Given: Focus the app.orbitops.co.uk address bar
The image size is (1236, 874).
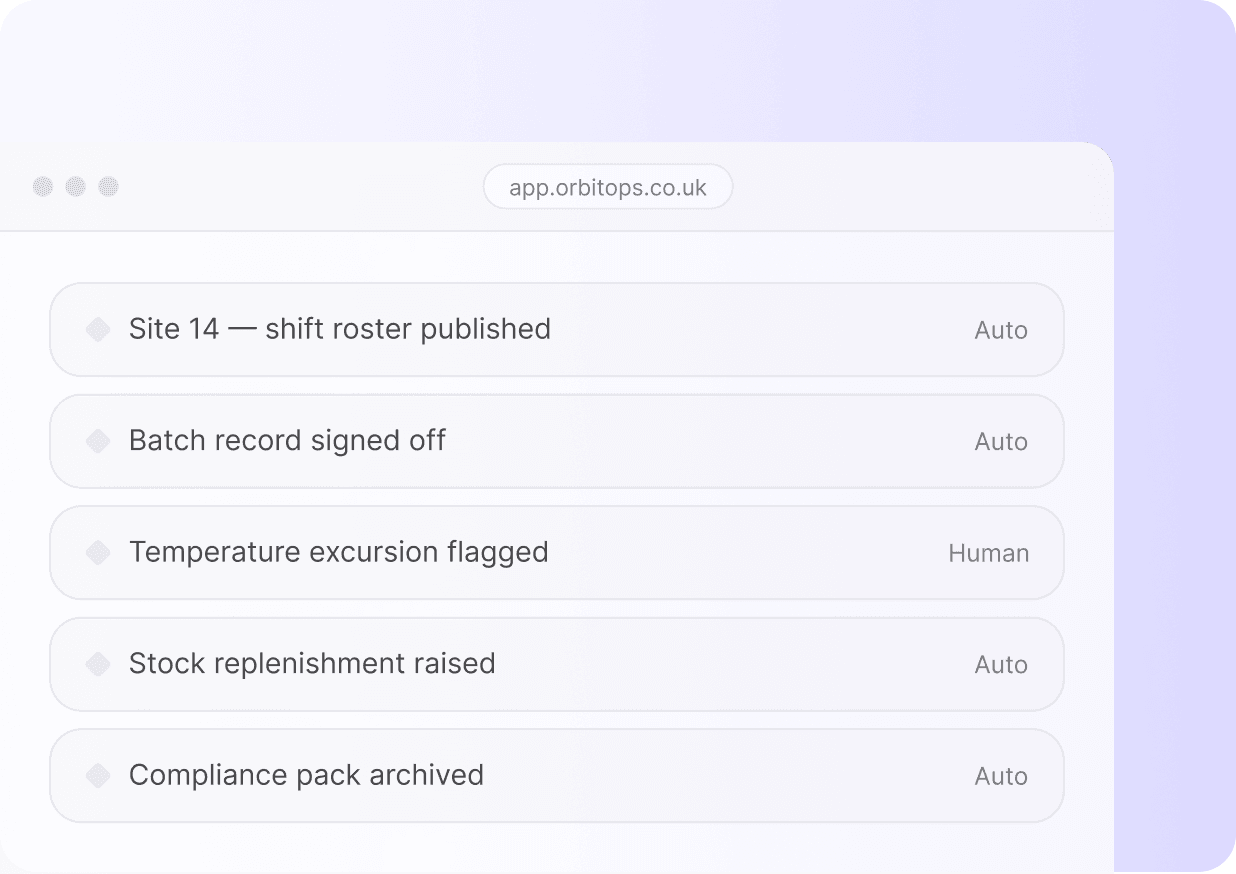Looking at the screenshot, I should (x=608, y=187).
